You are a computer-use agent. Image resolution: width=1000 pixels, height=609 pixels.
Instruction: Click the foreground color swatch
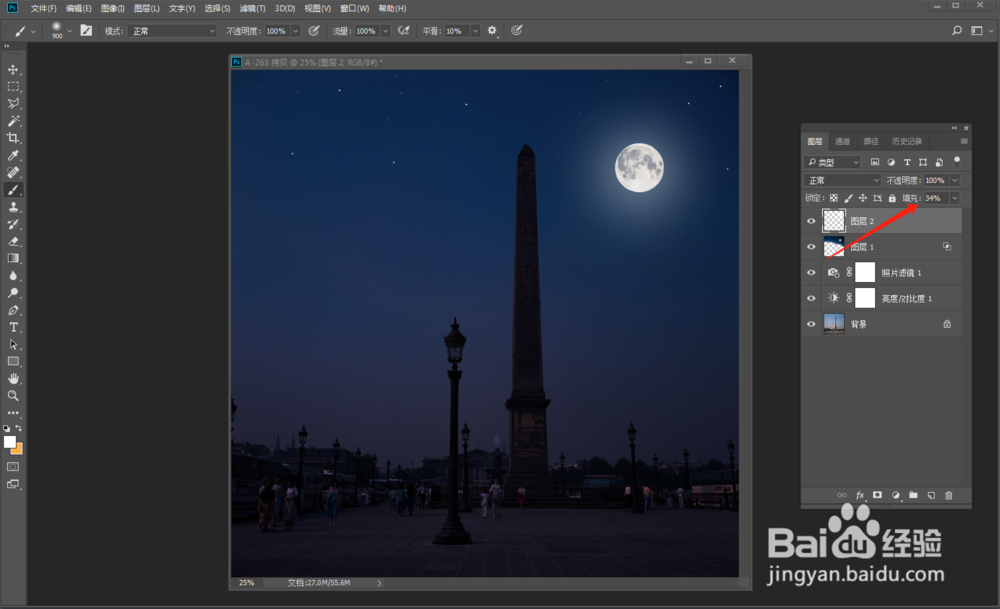coord(10,442)
